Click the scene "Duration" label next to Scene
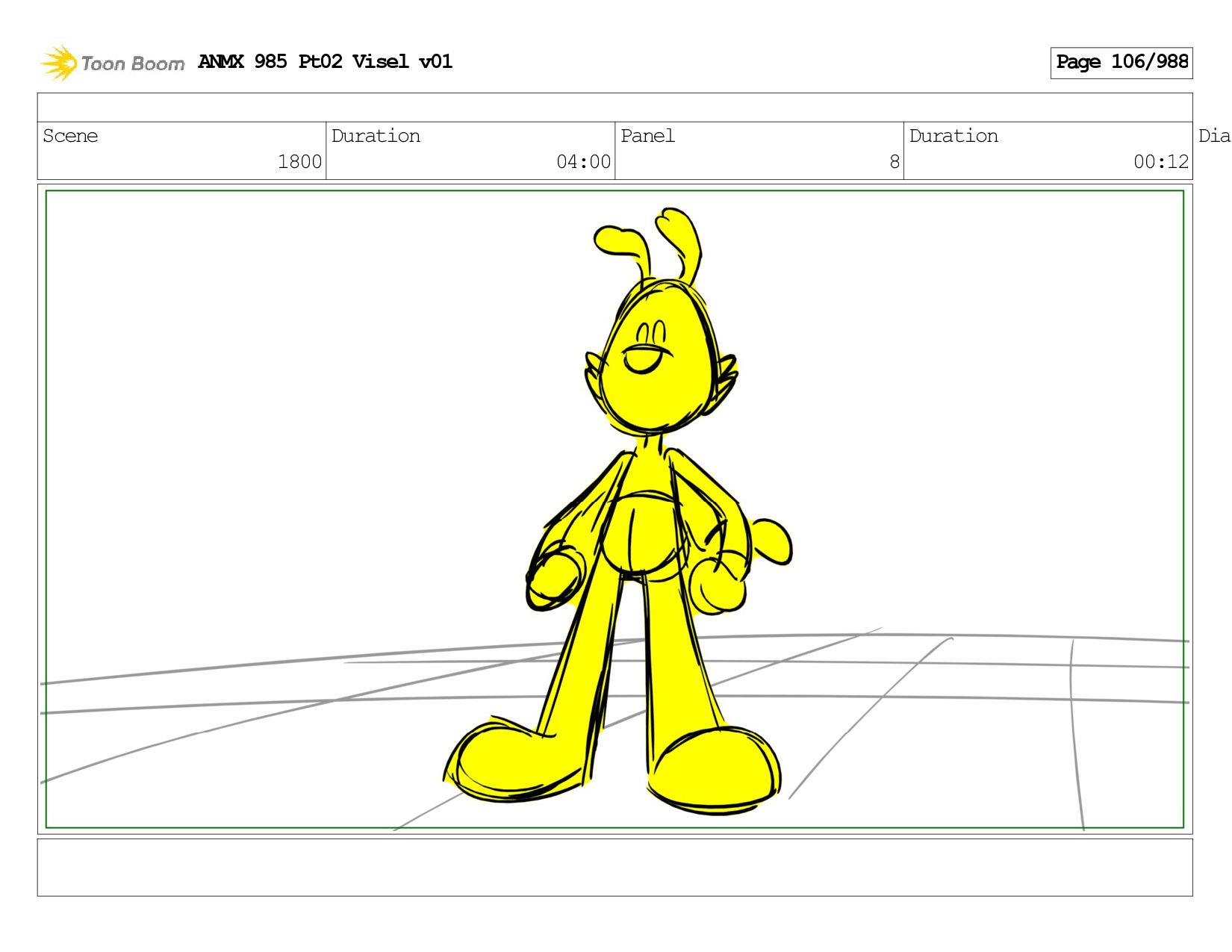This screenshot has height=952, width=1232. (x=376, y=136)
